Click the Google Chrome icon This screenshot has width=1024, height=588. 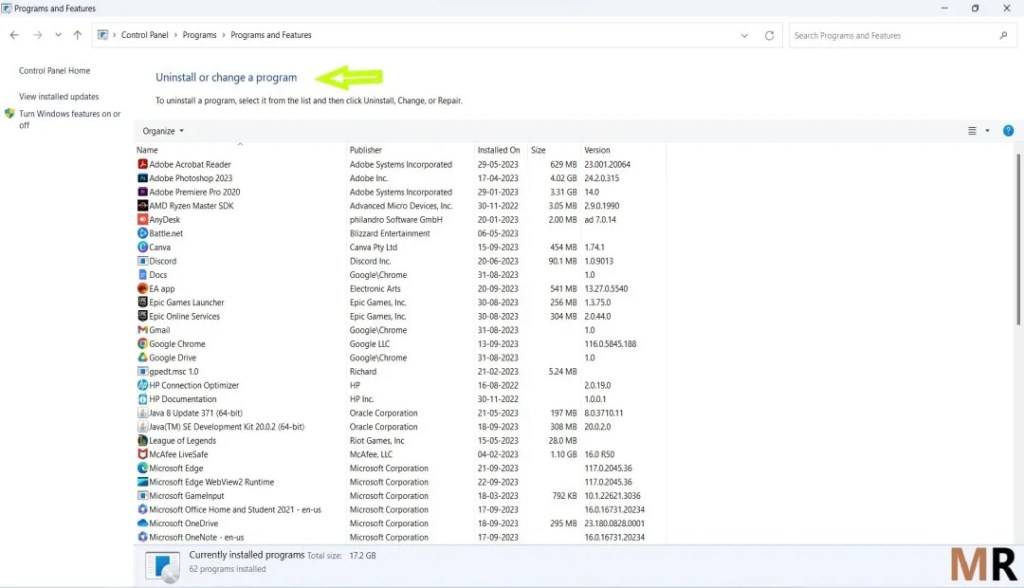coord(142,344)
